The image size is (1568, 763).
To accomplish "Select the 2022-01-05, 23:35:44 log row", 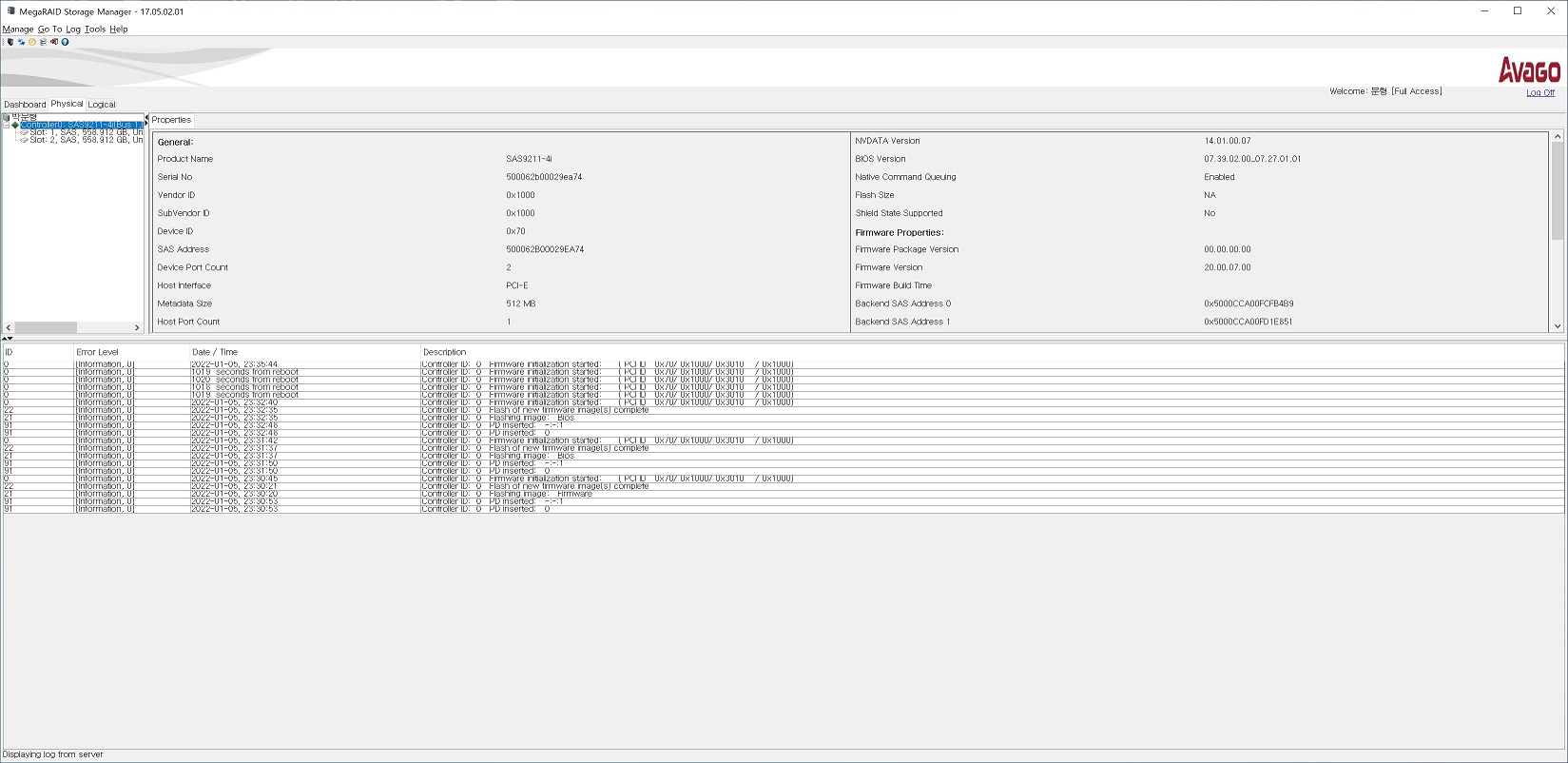I will [x=784, y=364].
